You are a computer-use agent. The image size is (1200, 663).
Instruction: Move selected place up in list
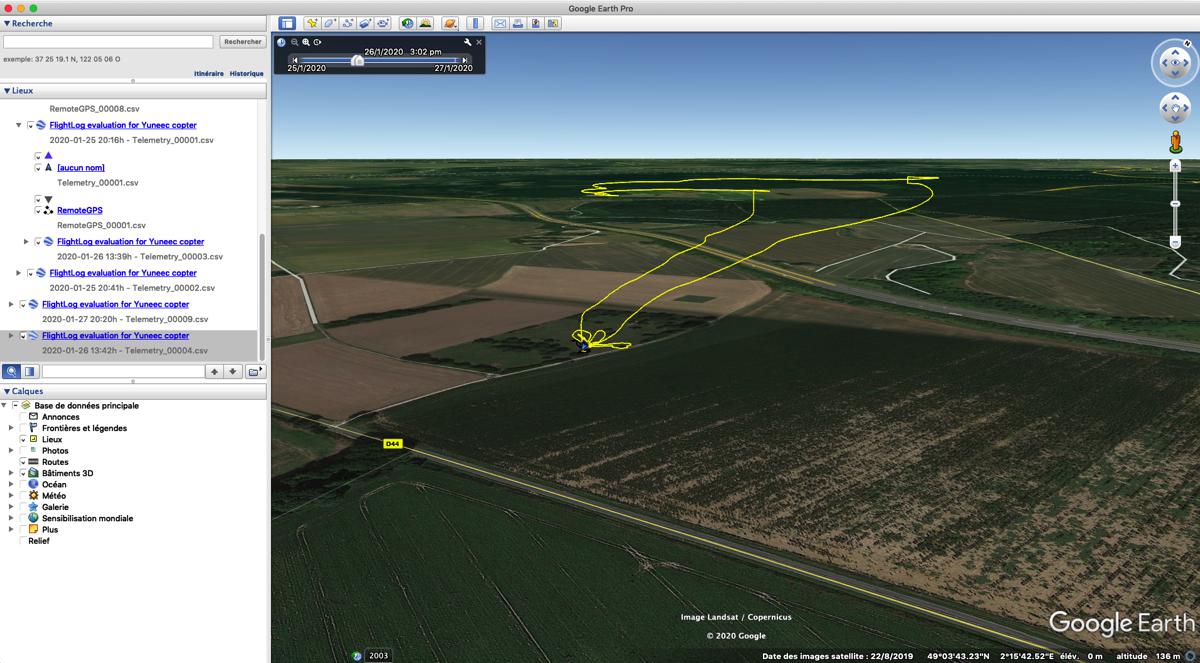(x=214, y=371)
